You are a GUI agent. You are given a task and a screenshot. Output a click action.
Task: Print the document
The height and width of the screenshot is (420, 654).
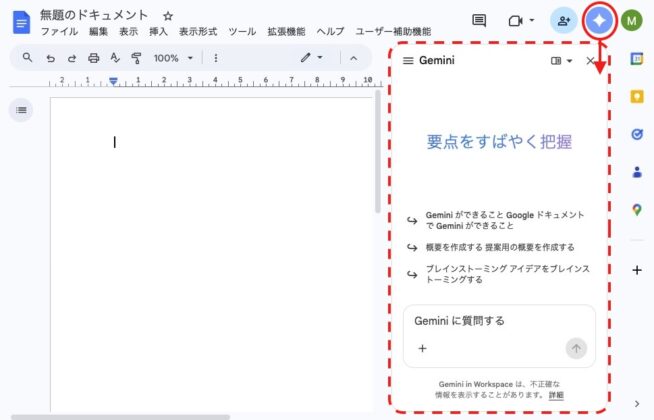coord(93,58)
